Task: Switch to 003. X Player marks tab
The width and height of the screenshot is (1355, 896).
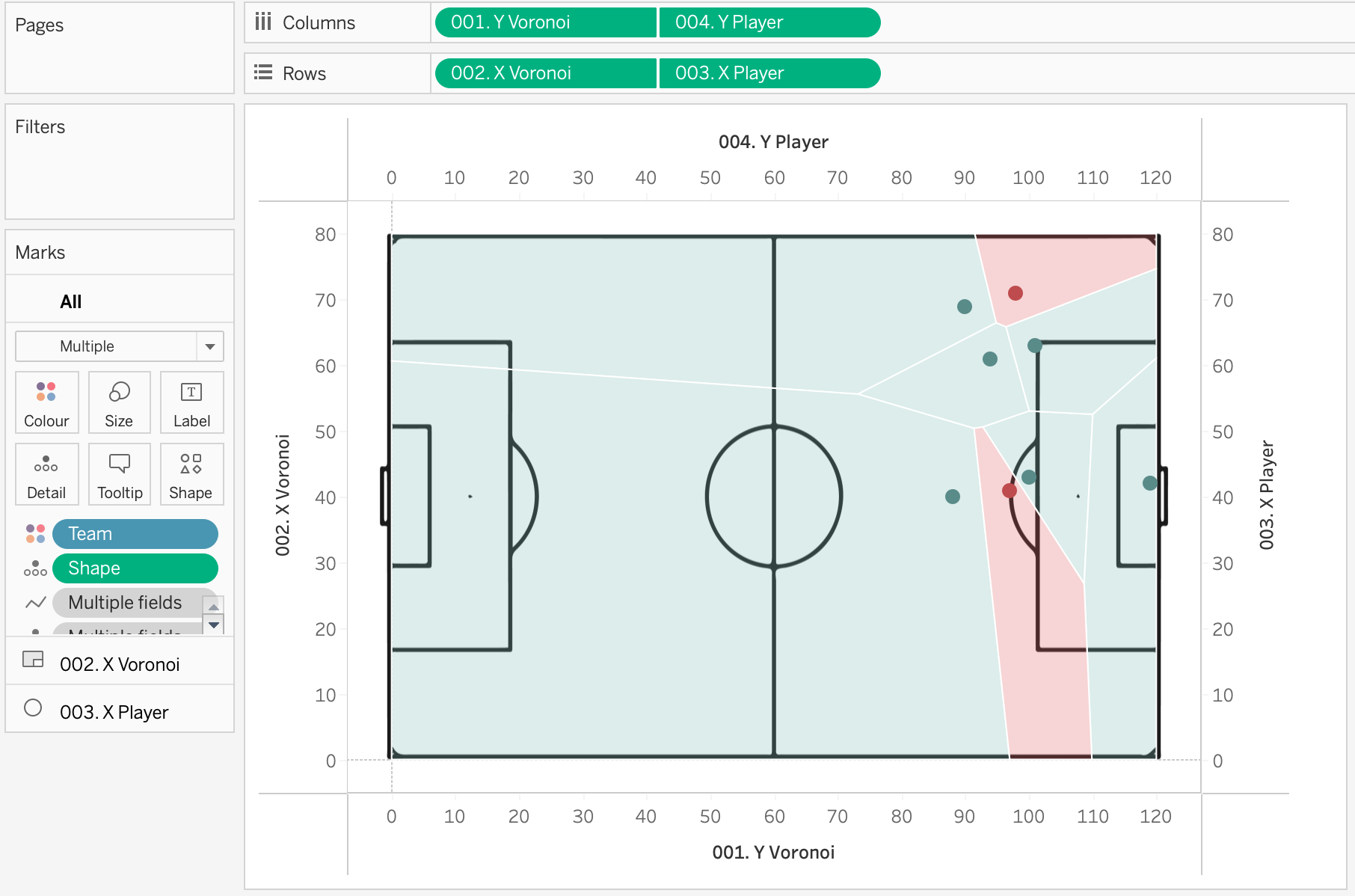Action: (114, 712)
